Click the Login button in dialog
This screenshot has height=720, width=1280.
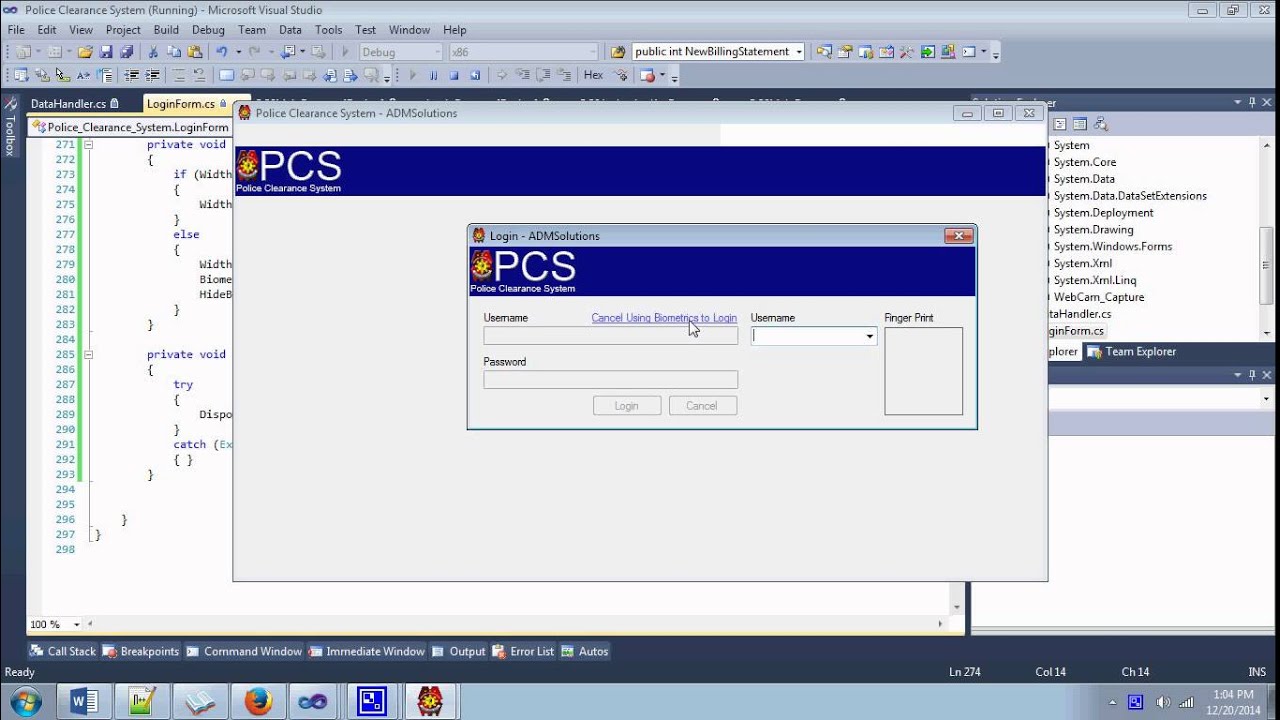click(x=626, y=406)
